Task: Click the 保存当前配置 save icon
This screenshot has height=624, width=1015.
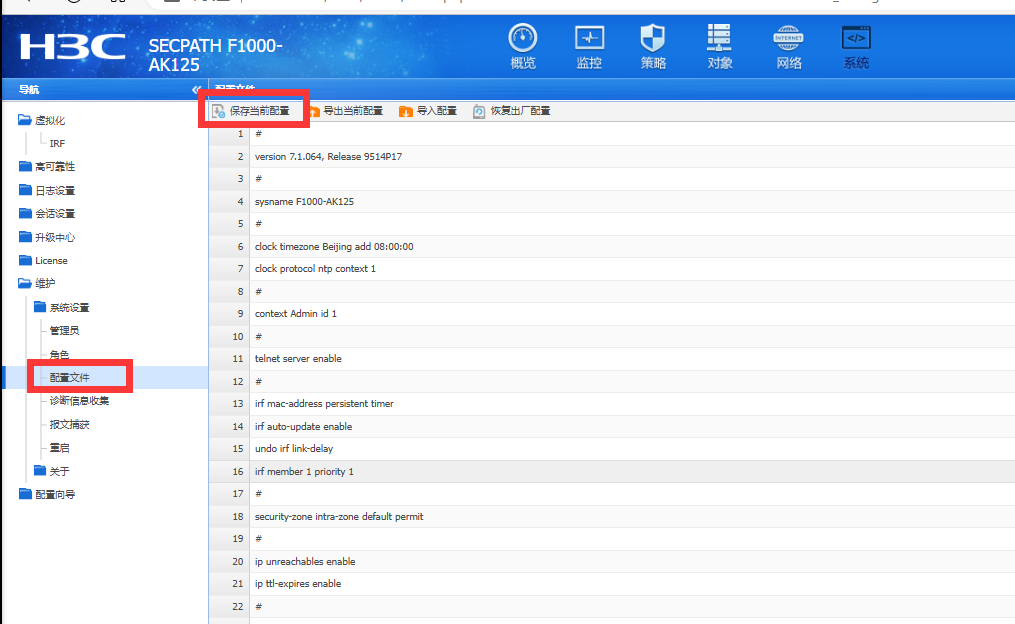Action: 219,111
